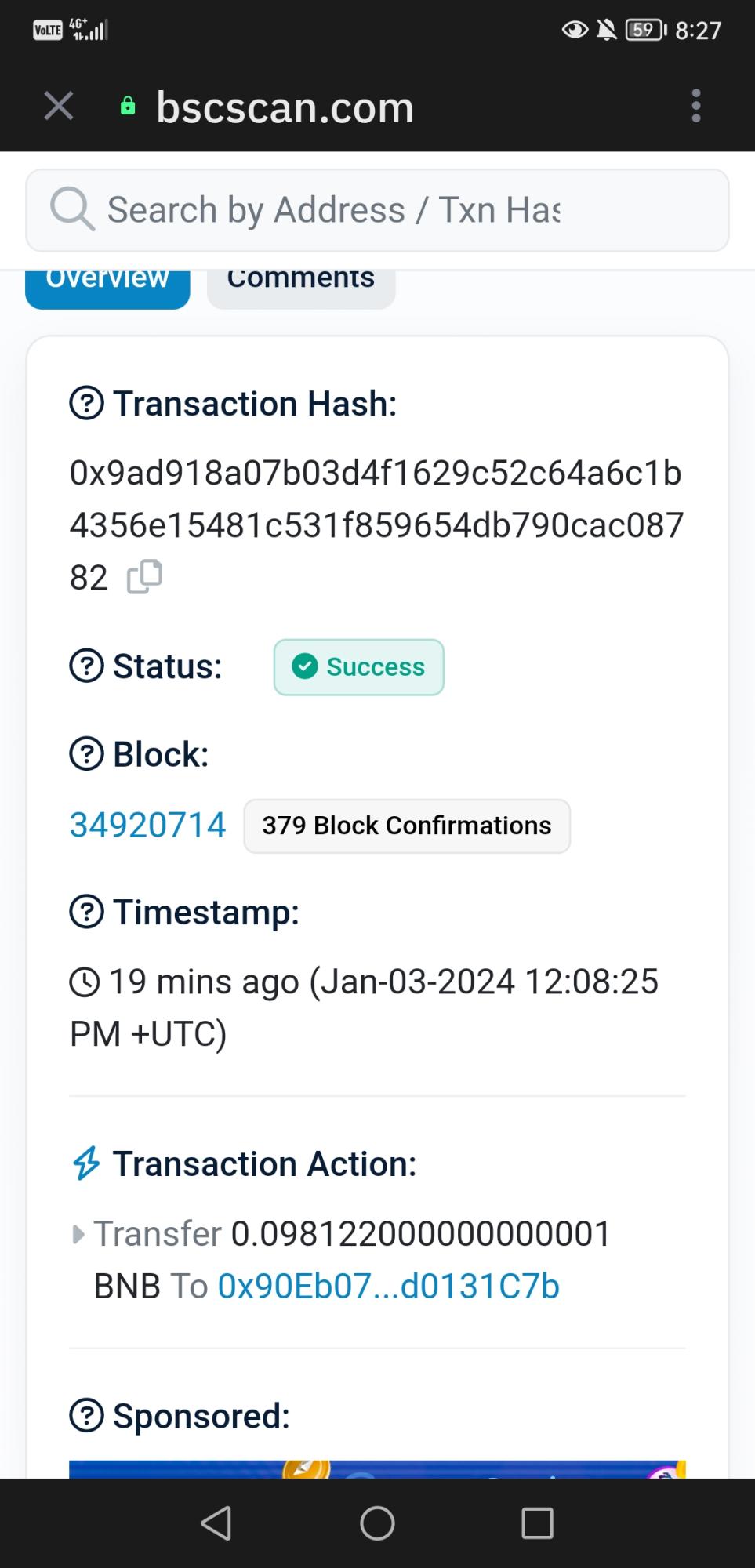Click the Success status badge
The image size is (755, 1568).
pyautogui.click(x=358, y=666)
